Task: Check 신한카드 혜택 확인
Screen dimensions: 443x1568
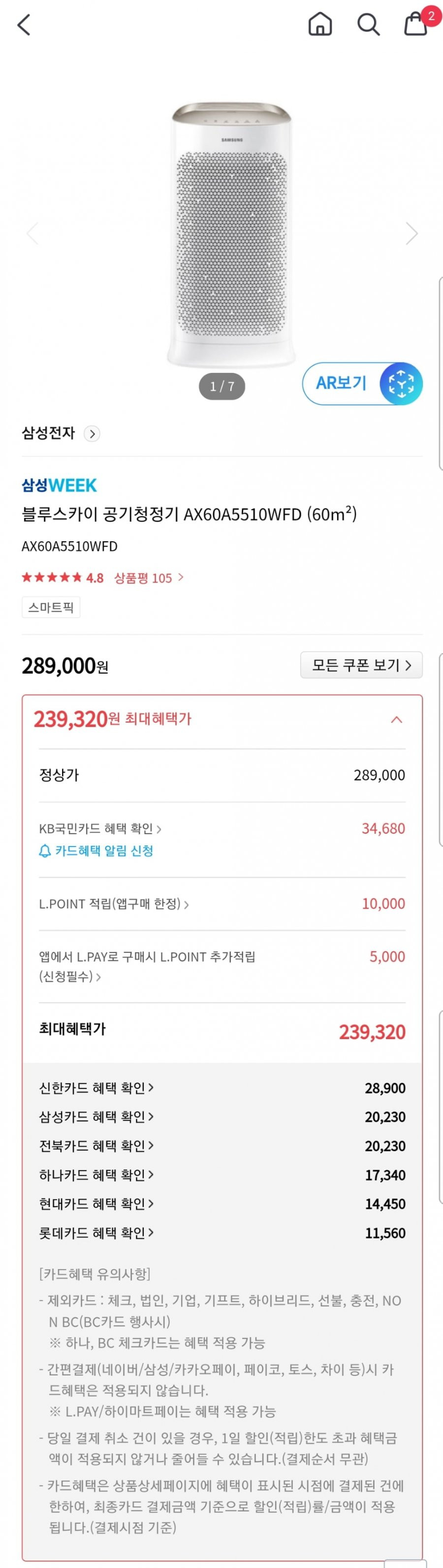Action: [96, 1088]
